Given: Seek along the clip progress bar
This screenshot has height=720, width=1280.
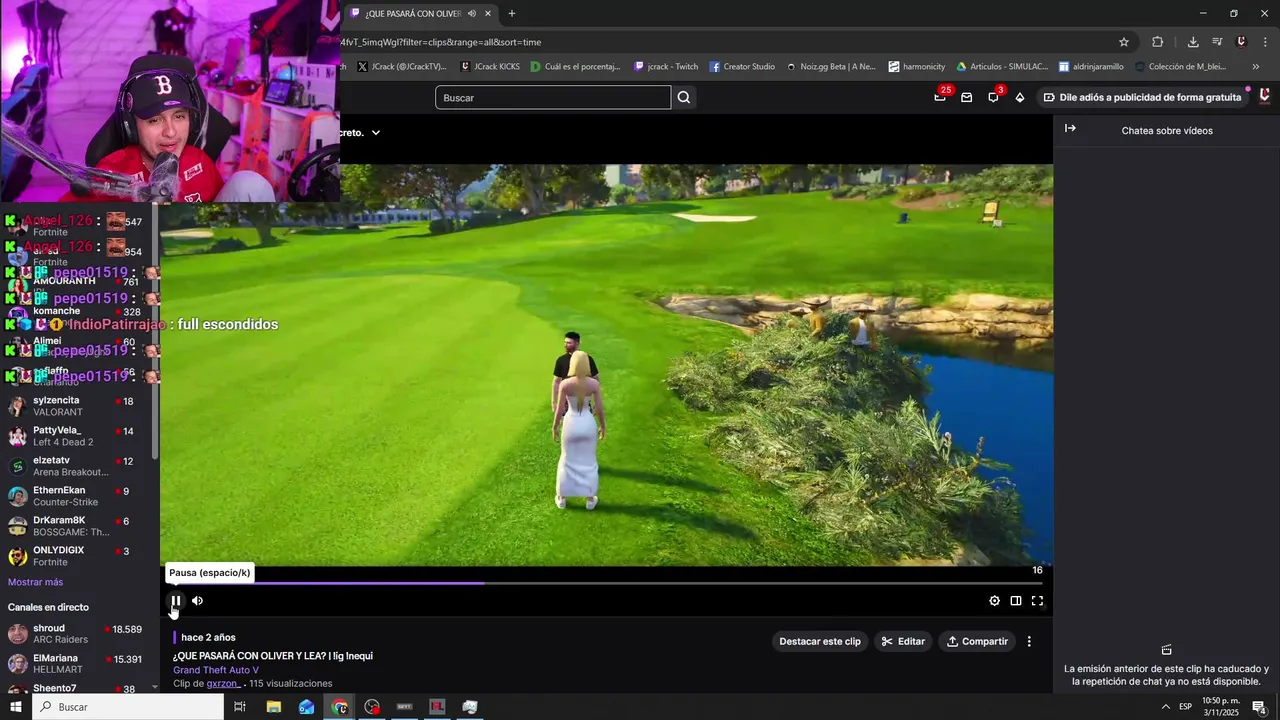Looking at the screenshot, I should (x=606, y=583).
